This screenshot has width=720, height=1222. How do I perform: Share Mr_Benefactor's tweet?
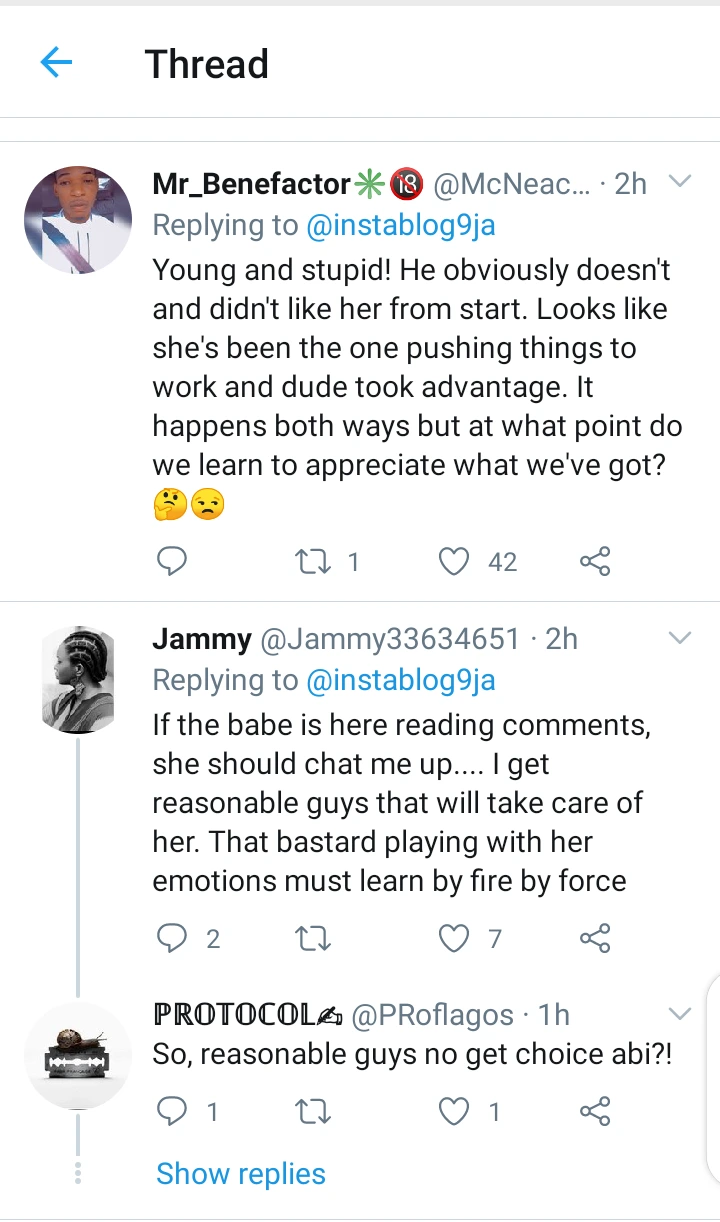[x=595, y=562]
